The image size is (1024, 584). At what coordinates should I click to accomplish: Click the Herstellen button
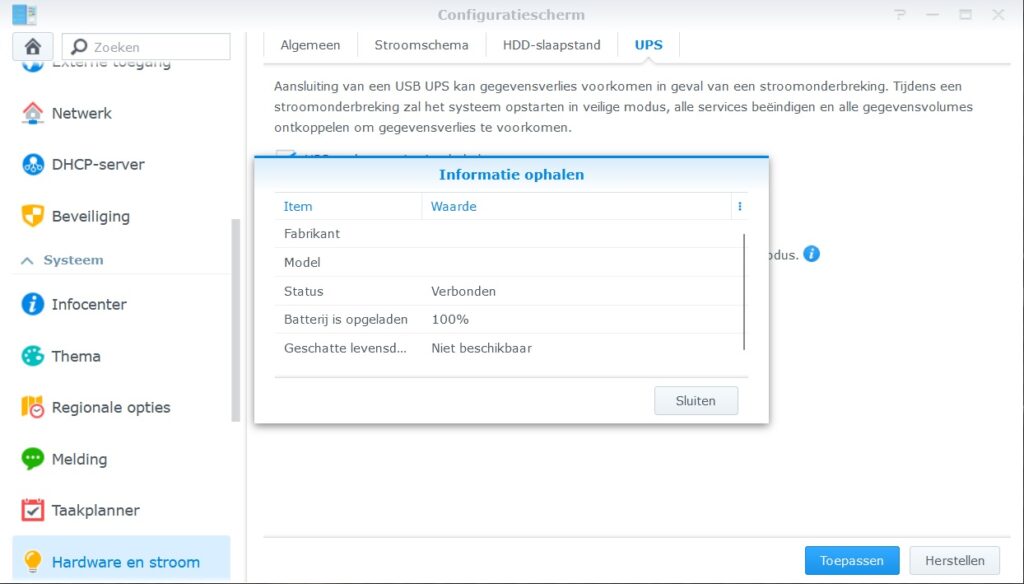coord(954,561)
